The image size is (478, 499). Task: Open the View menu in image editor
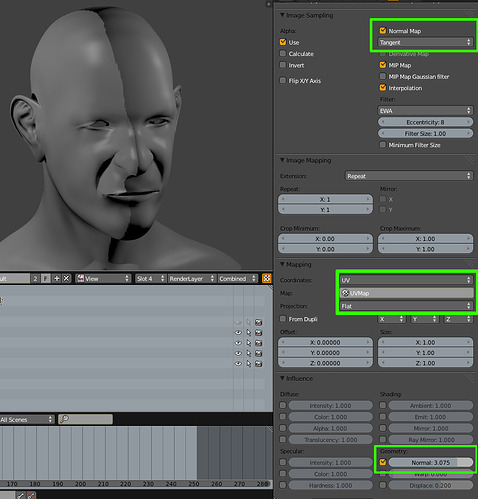(103, 279)
